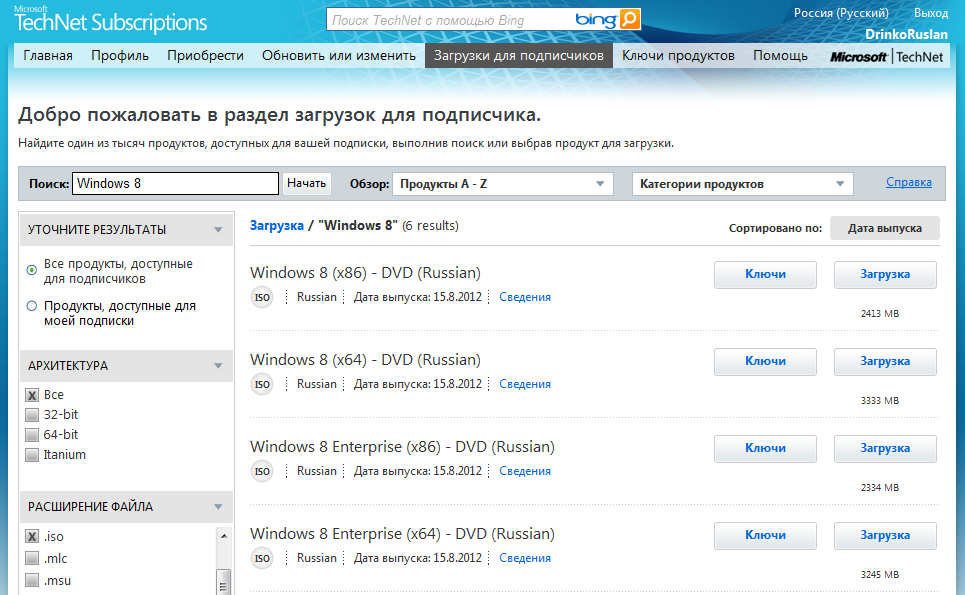Click the '3333 MB' size text
This screenshot has height=595, width=965.
[880, 401]
